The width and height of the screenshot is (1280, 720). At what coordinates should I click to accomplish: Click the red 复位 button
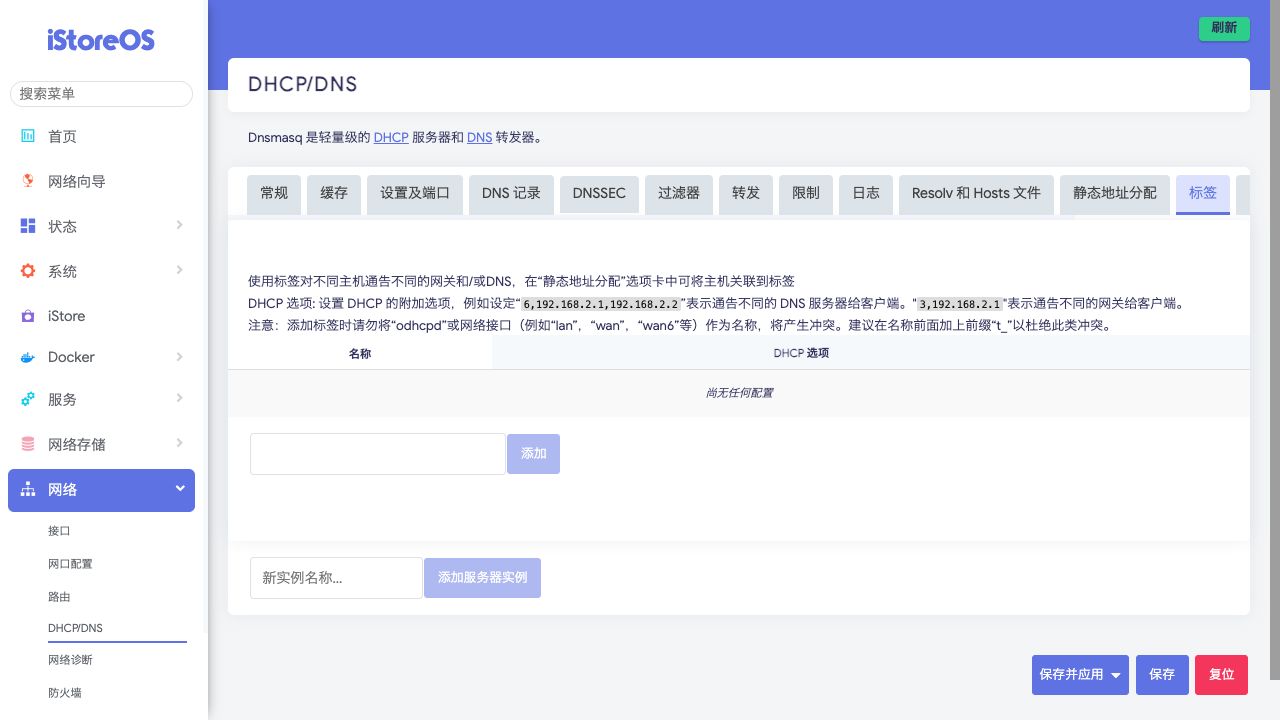coord(1221,675)
